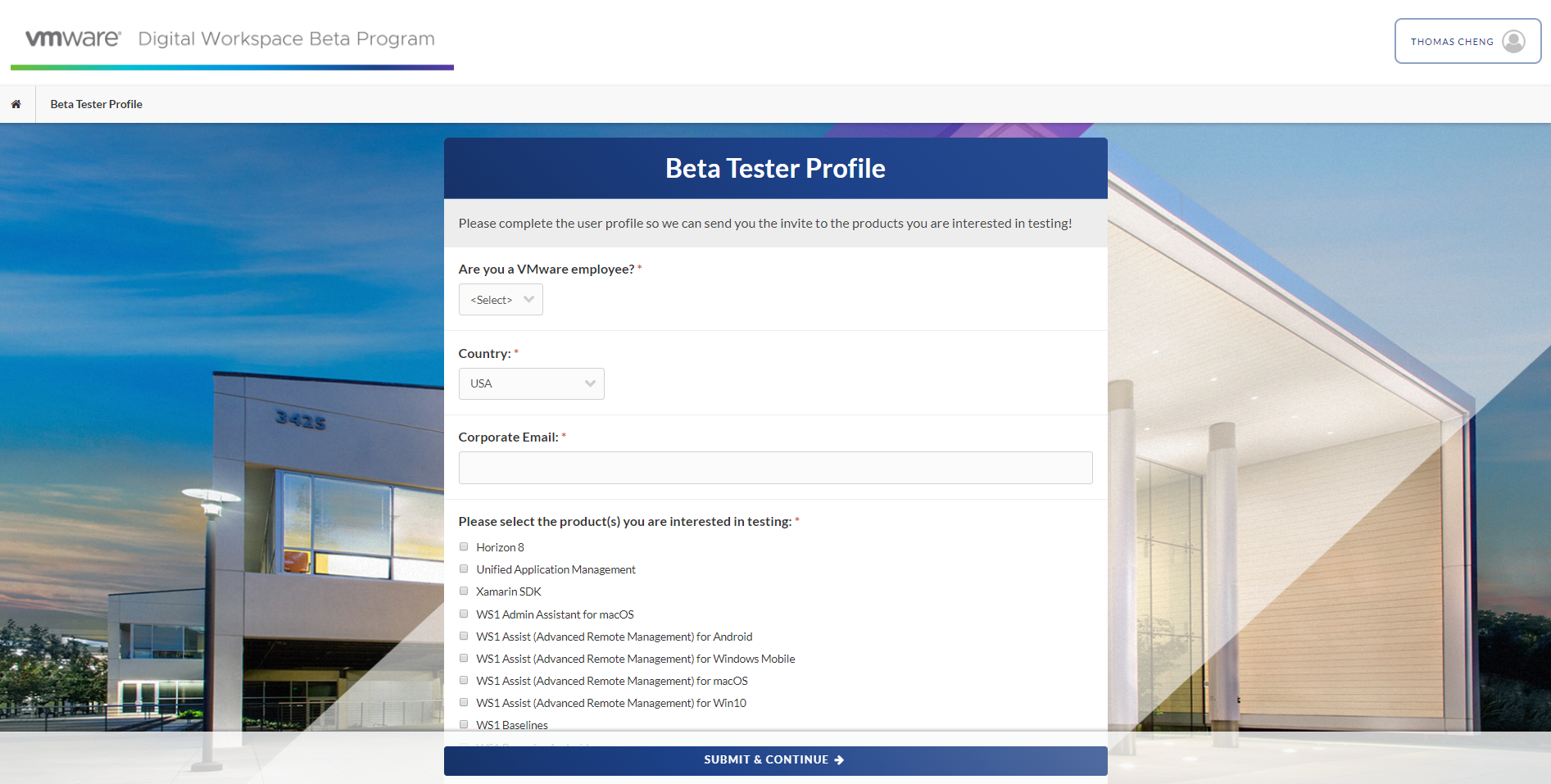Screen dimensions: 1551x784
Task: Check the WS1 Baselines checkbox
Action: (464, 724)
